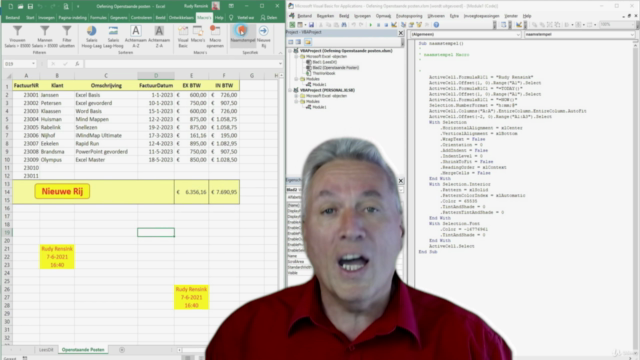Close the Project - VBAProject pane
This screenshot has width=640, height=360.
pyautogui.click(x=400, y=33)
